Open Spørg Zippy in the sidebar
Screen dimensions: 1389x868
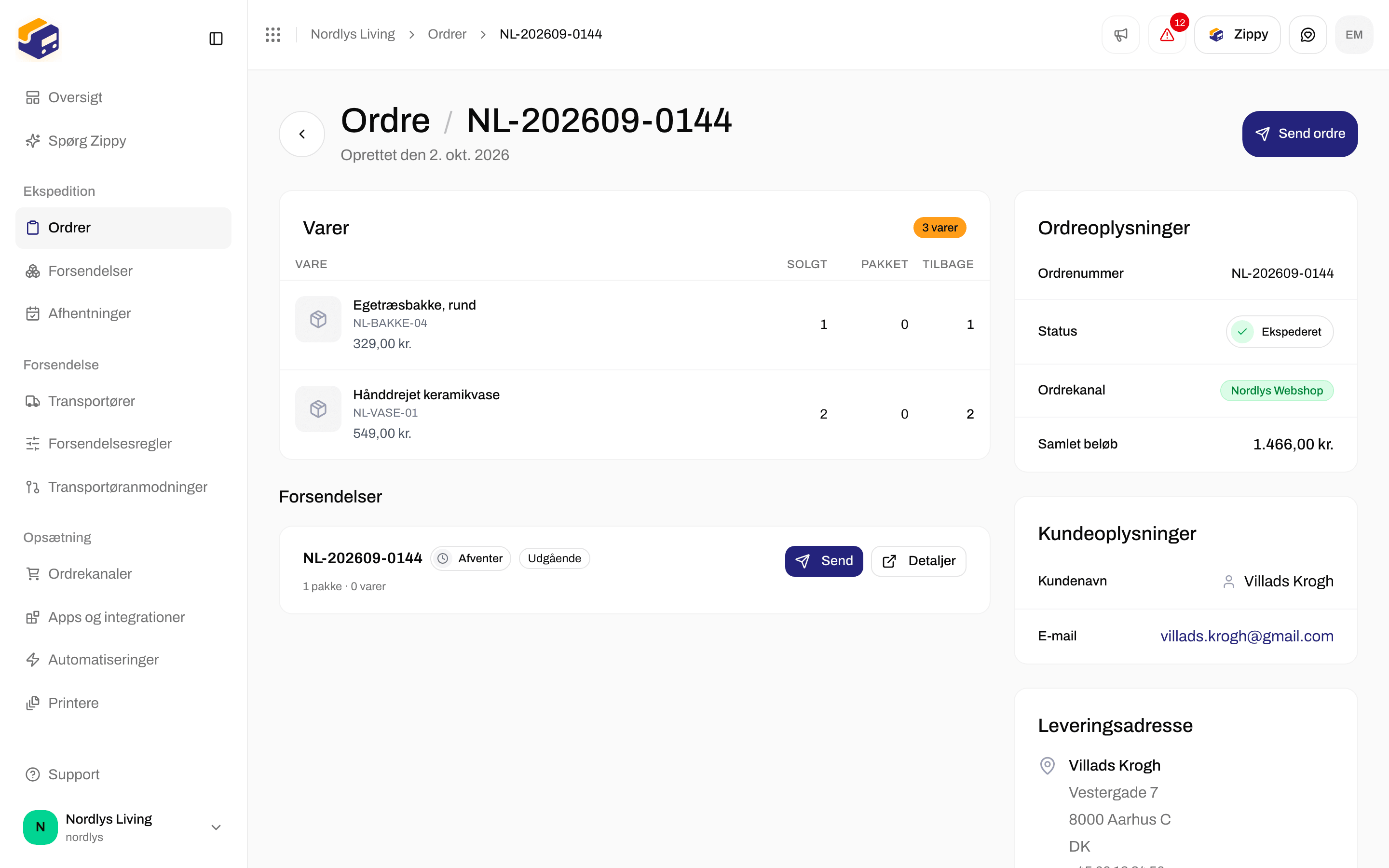tap(123, 141)
